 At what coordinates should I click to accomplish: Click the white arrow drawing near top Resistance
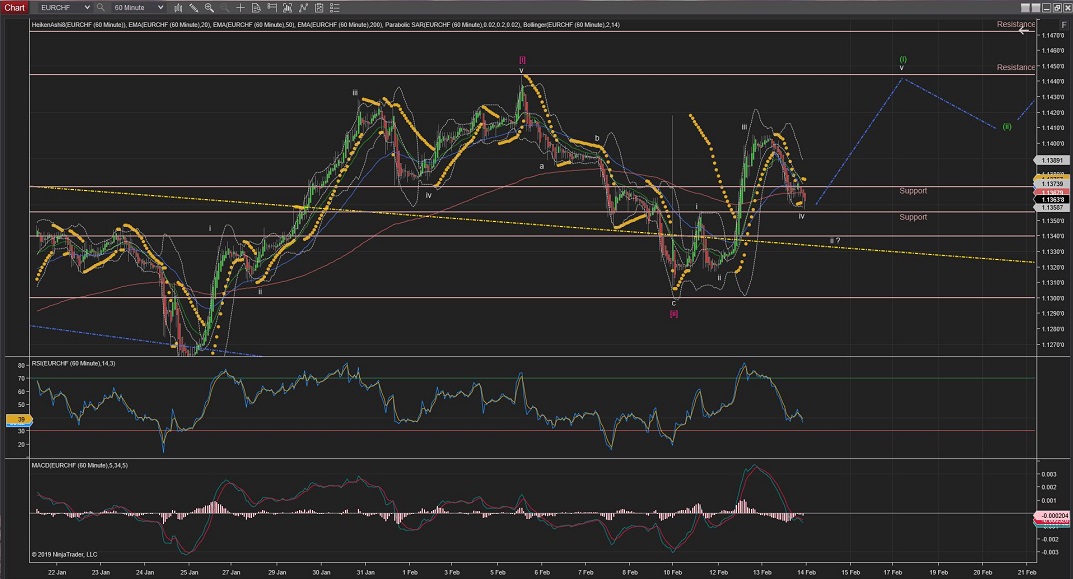[1026, 31]
